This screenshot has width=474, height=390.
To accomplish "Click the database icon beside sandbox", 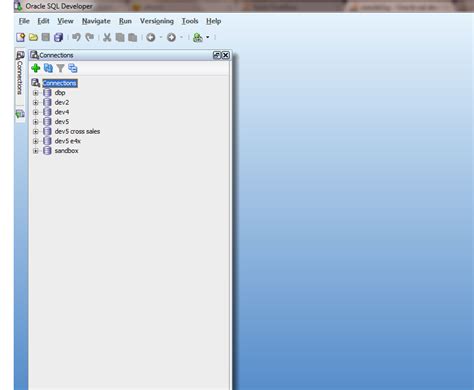I will pyautogui.click(x=47, y=151).
